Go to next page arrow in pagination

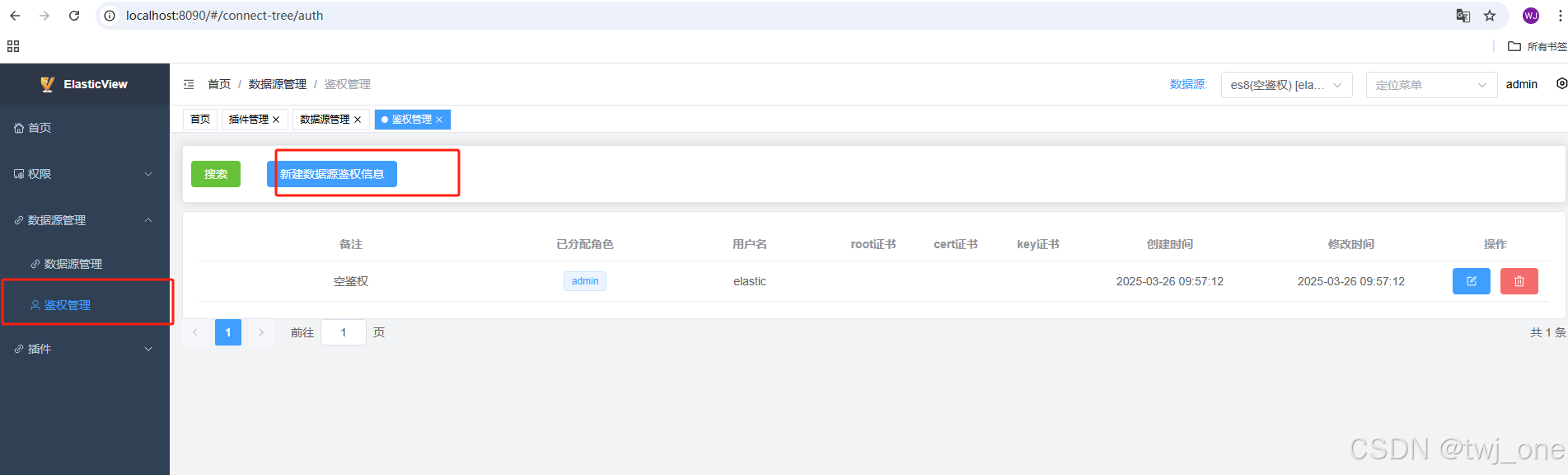tap(261, 332)
